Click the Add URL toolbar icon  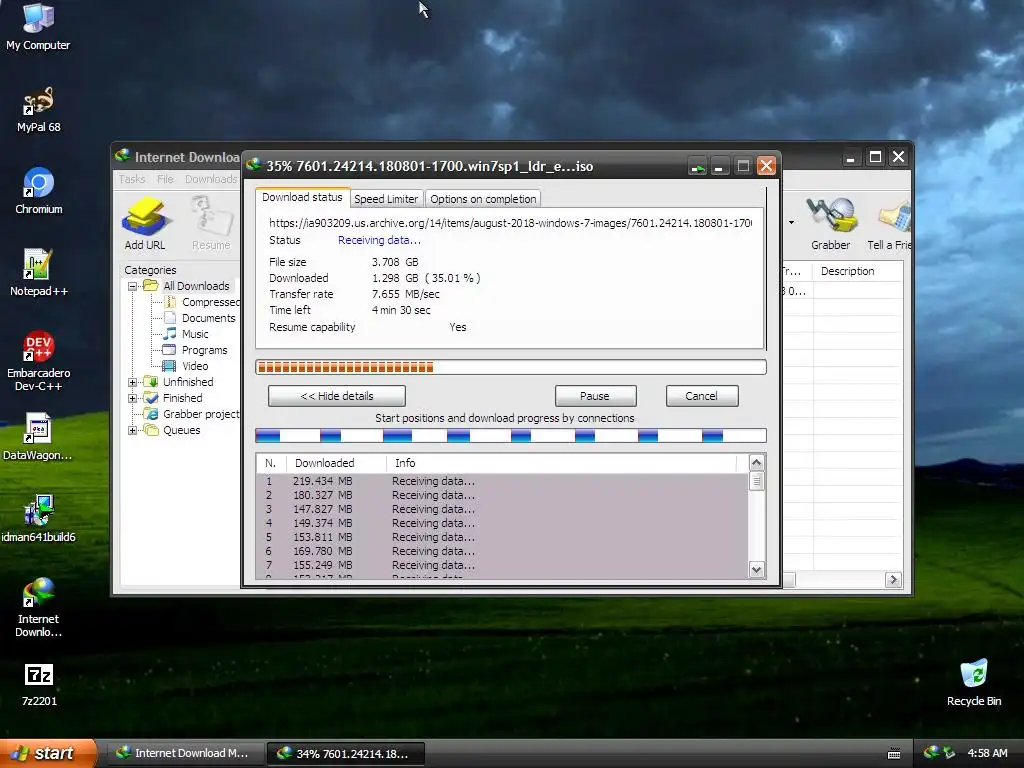pos(144,224)
